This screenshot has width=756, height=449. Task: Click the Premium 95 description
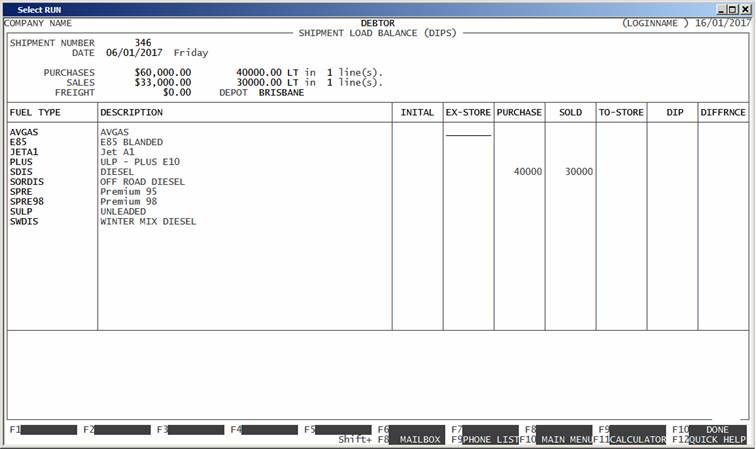point(128,191)
